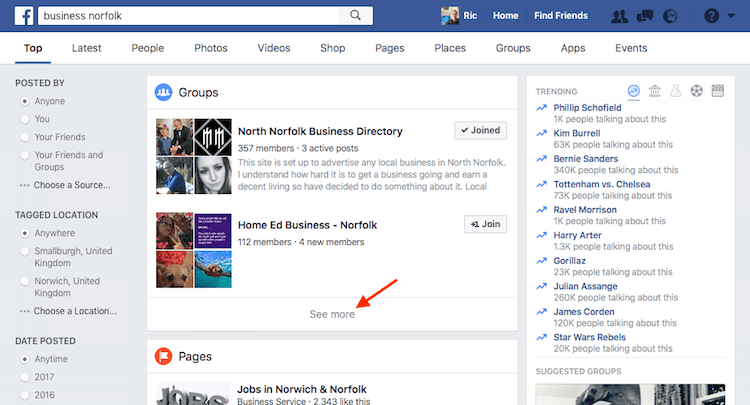Select the 2017 date radio button
Viewport: 750px width, 405px height.
pos(24,377)
